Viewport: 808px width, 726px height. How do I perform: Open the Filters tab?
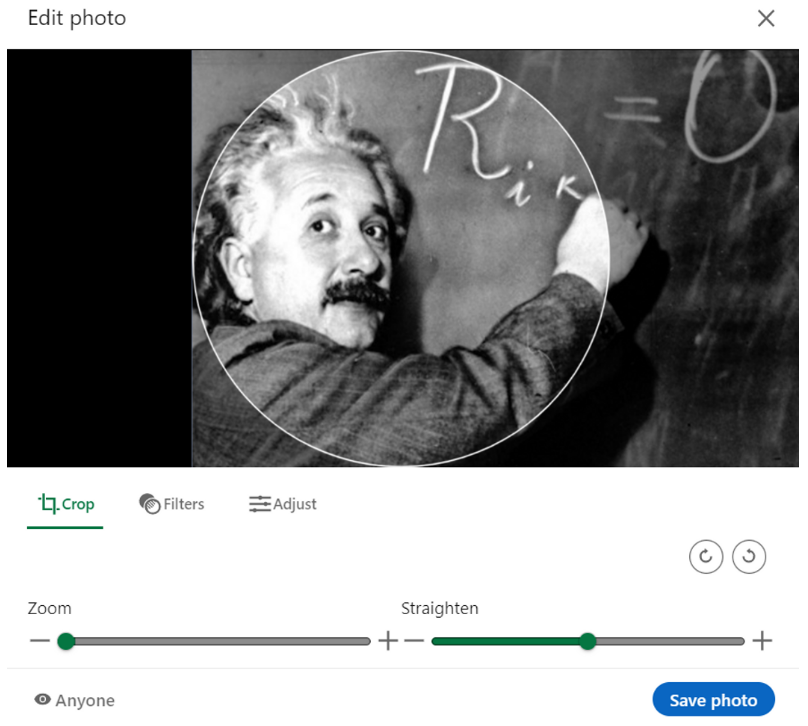(x=172, y=504)
